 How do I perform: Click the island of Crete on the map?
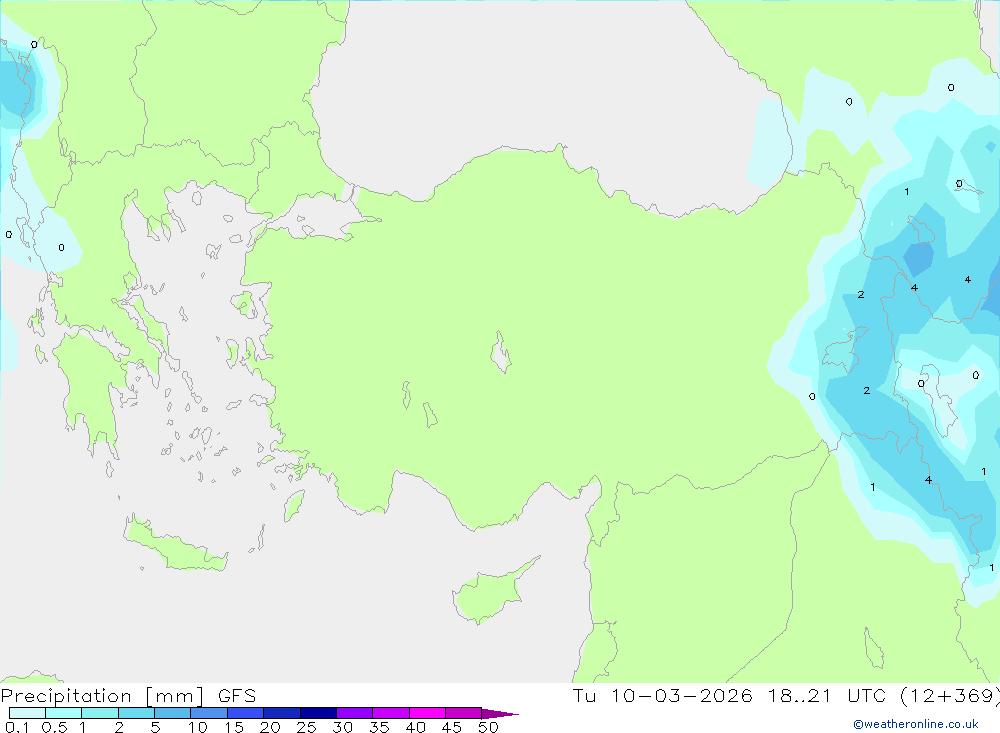point(175,545)
